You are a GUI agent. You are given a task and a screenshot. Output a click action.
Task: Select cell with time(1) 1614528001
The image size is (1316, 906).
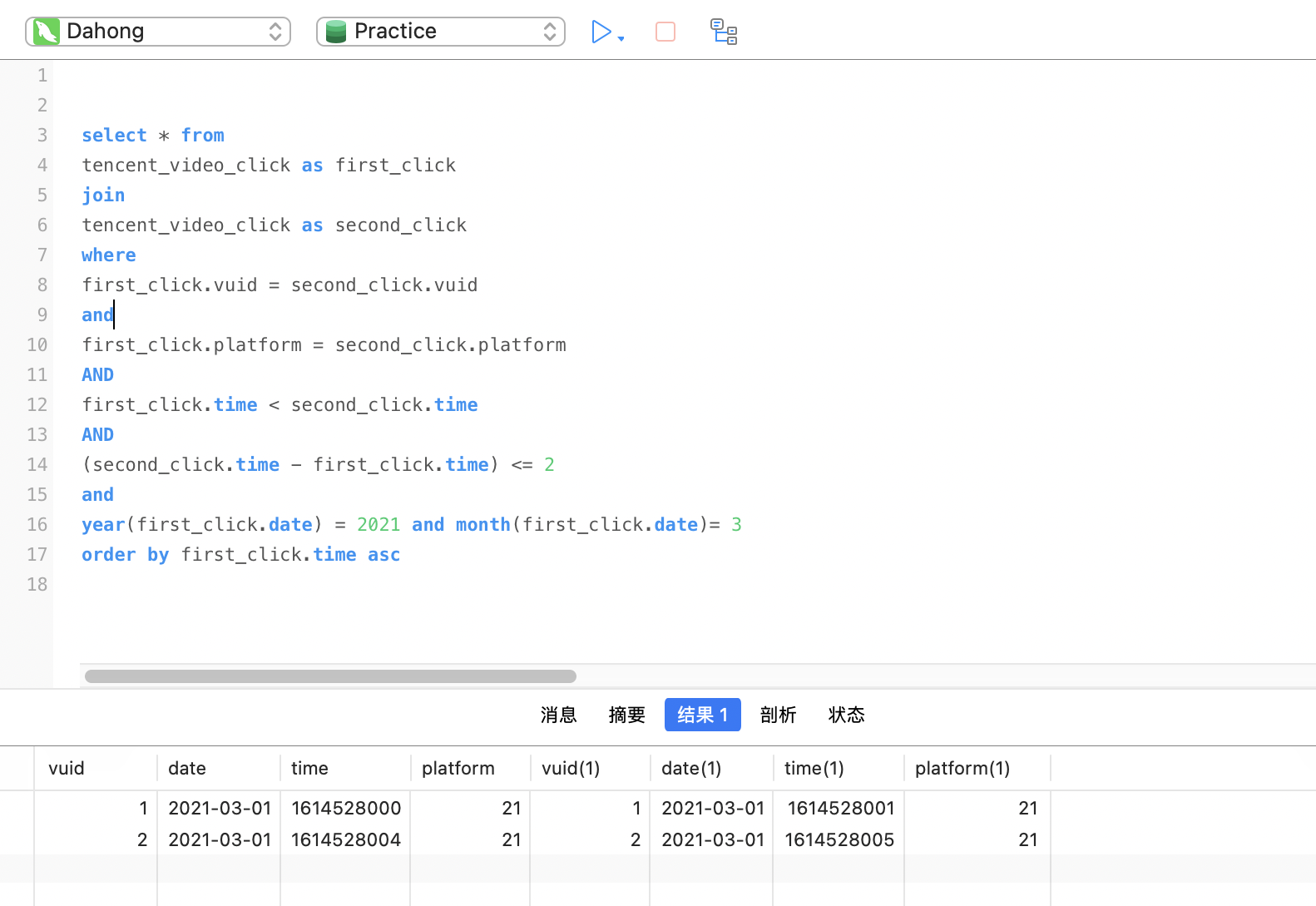click(x=839, y=808)
